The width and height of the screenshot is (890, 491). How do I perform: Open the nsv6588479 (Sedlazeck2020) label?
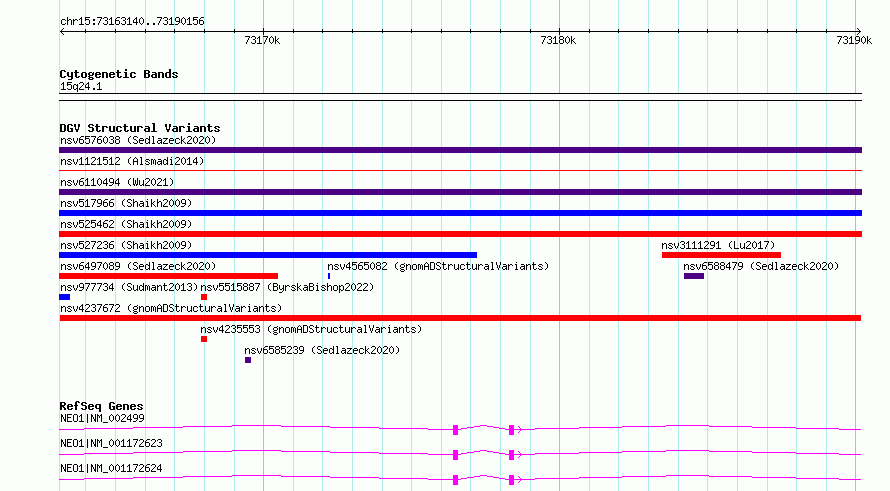(761, 266)
